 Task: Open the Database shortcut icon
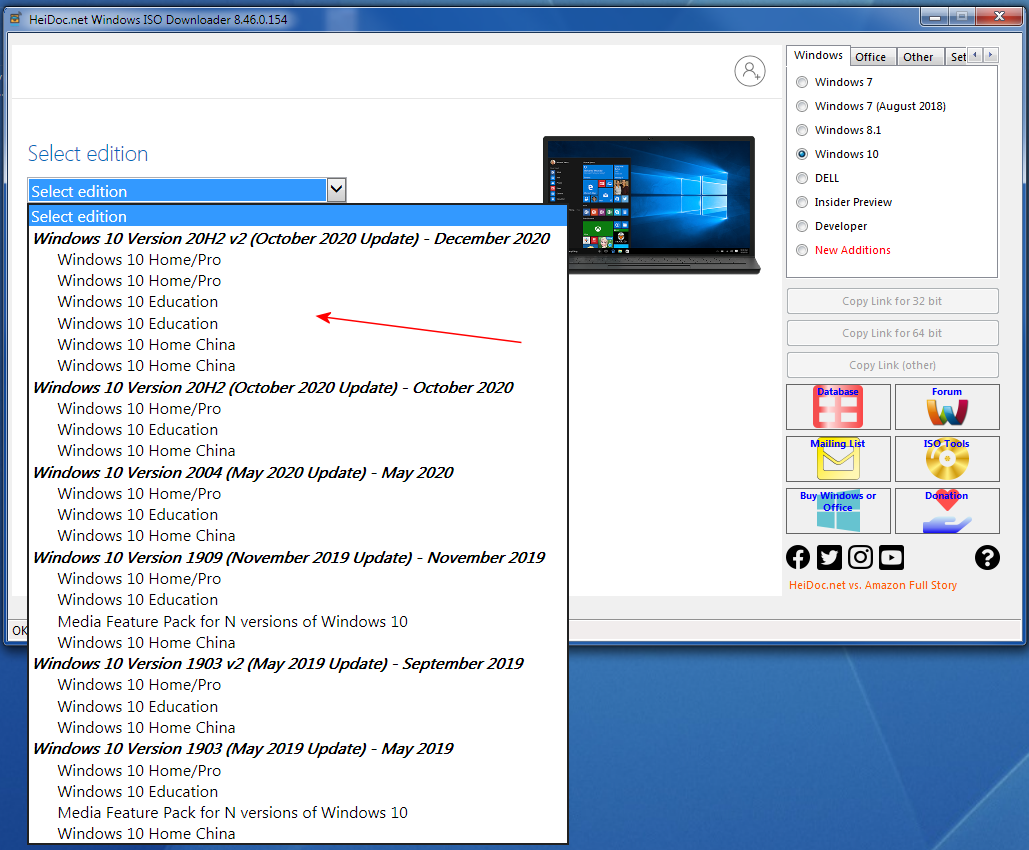(x=838, y=407)
